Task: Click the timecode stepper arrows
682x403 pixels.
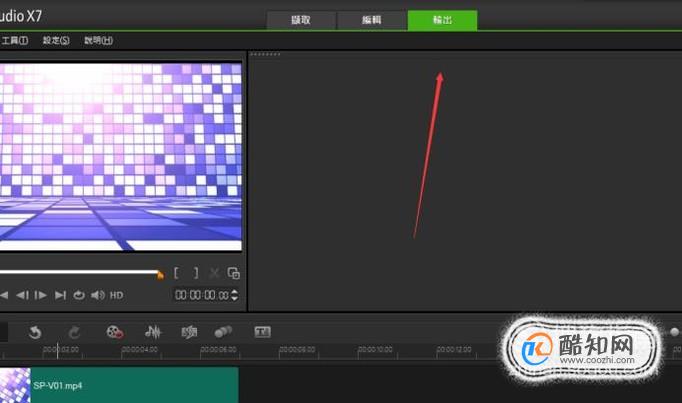Action: coord(234,295)
